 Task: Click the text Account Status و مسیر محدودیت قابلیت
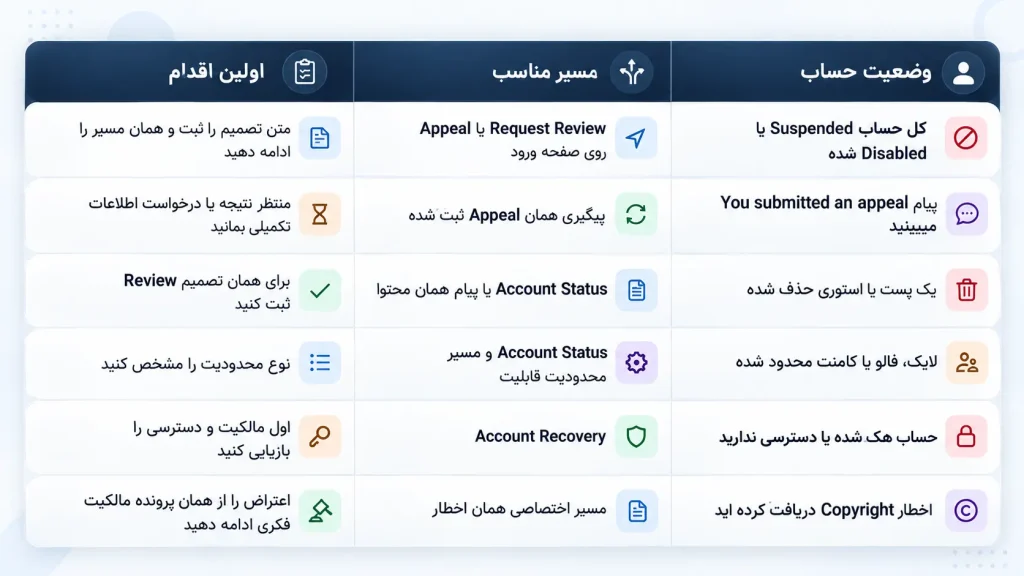(528, 364)
